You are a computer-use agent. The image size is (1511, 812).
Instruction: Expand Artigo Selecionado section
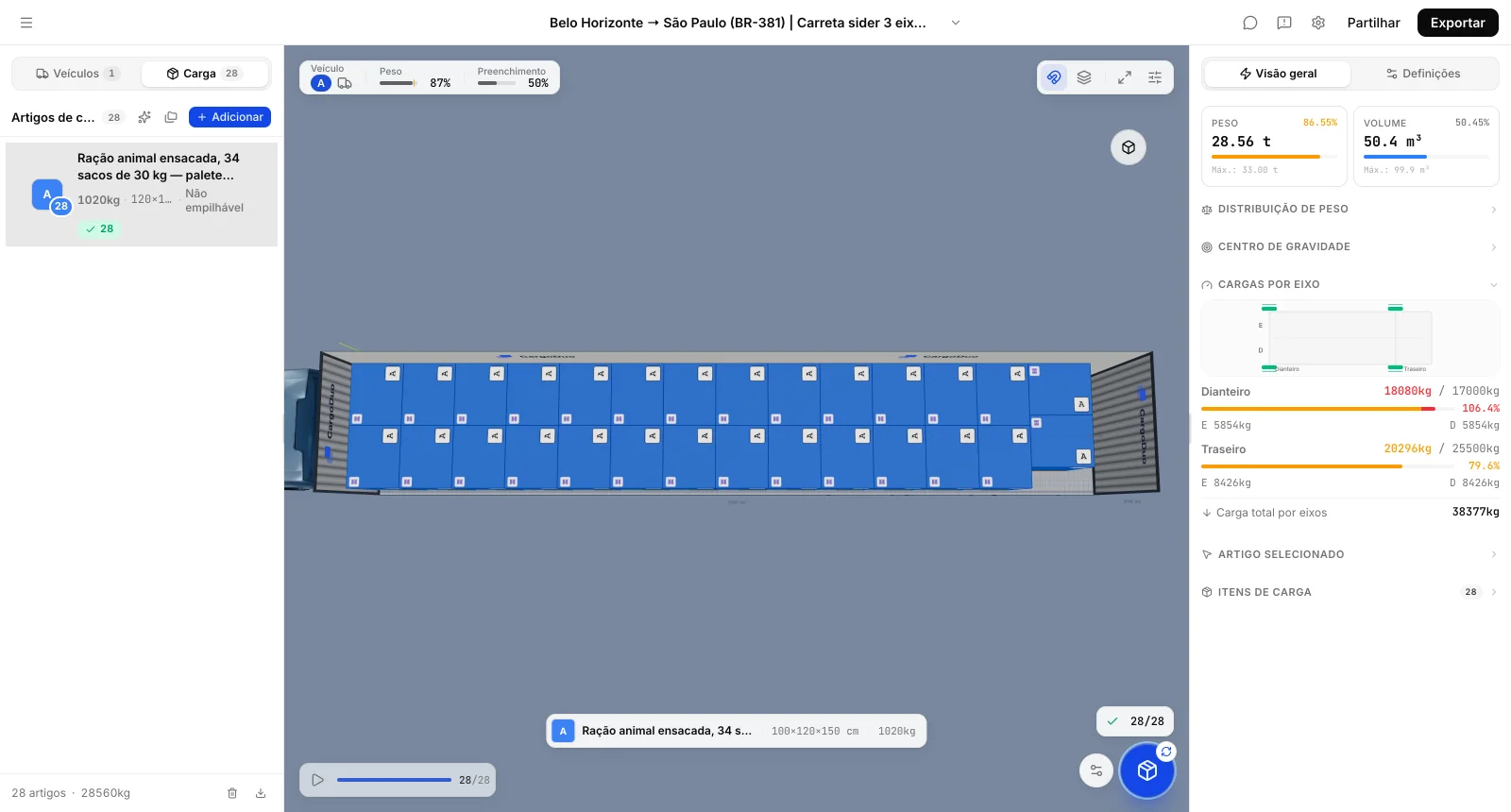pyautogui.click(x=1350, y=554)
